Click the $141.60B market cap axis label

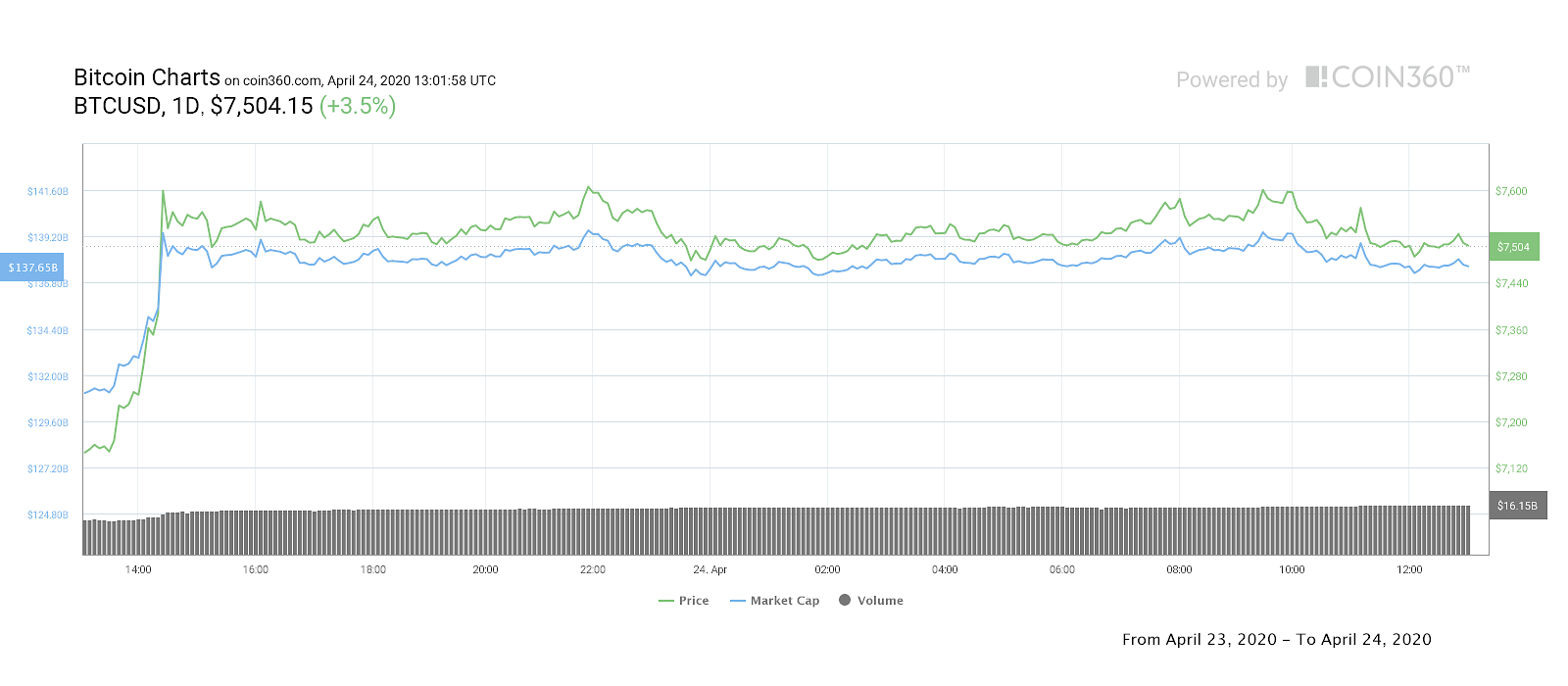(x=48, y=191)
